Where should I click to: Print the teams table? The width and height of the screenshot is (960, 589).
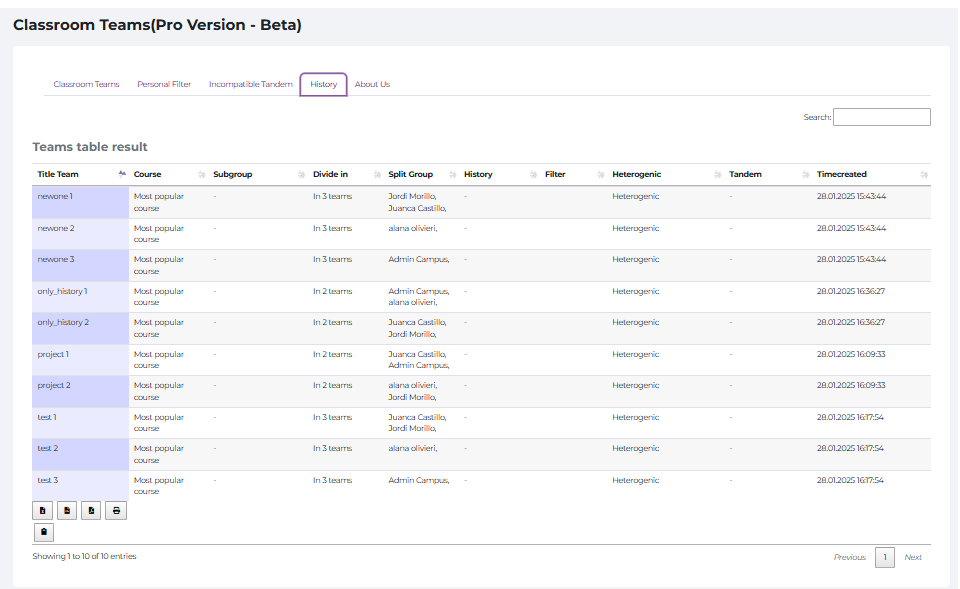(x=116, y=511)
